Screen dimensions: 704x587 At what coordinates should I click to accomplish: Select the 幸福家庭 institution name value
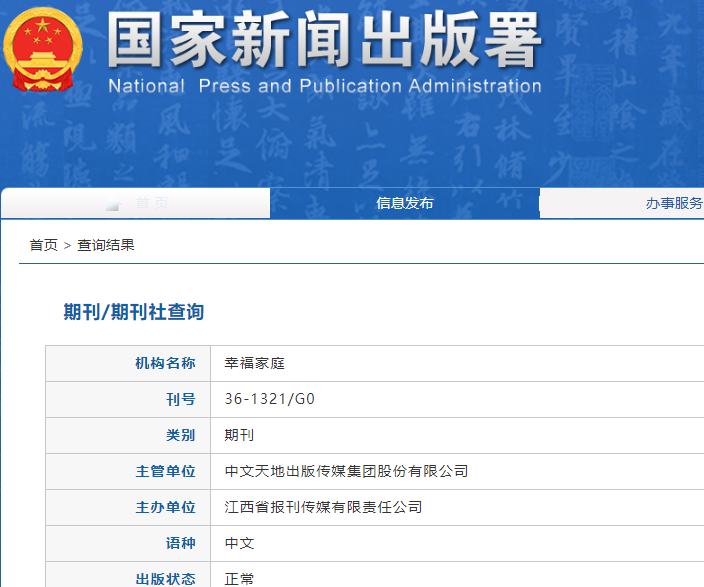click(x=255, y=364)
